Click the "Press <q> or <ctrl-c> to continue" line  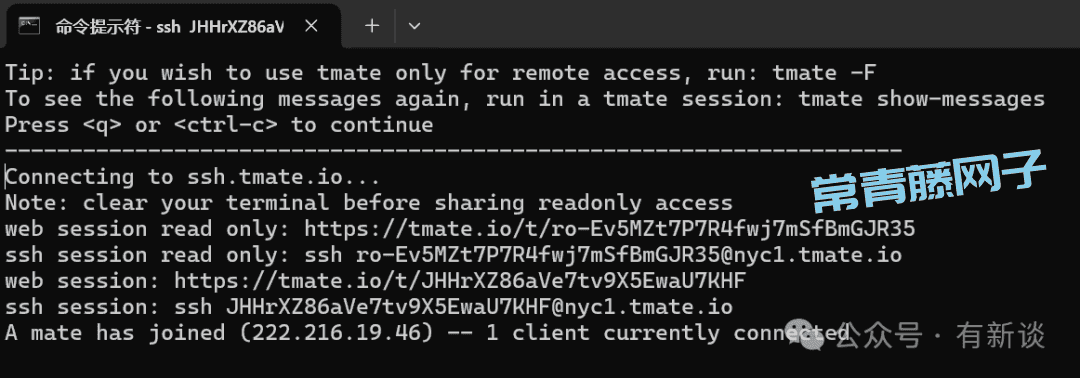(219, 125)
